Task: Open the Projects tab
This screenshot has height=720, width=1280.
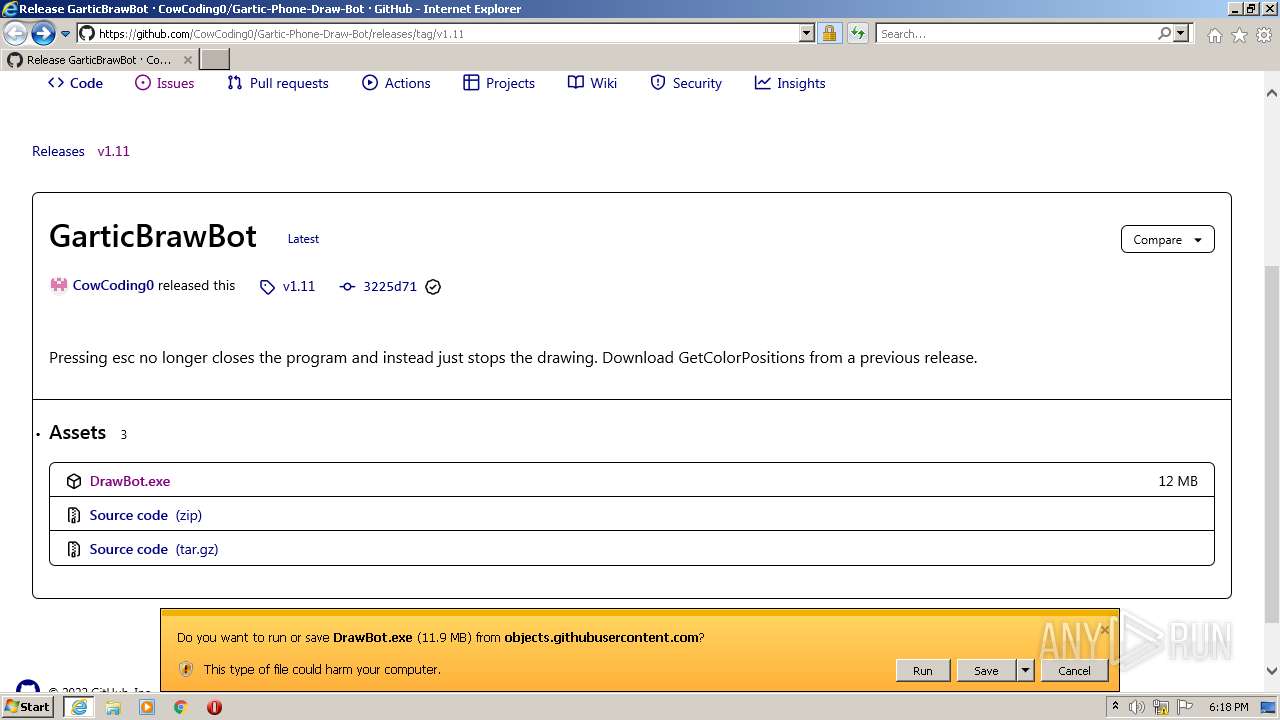Action: [499, 83]
